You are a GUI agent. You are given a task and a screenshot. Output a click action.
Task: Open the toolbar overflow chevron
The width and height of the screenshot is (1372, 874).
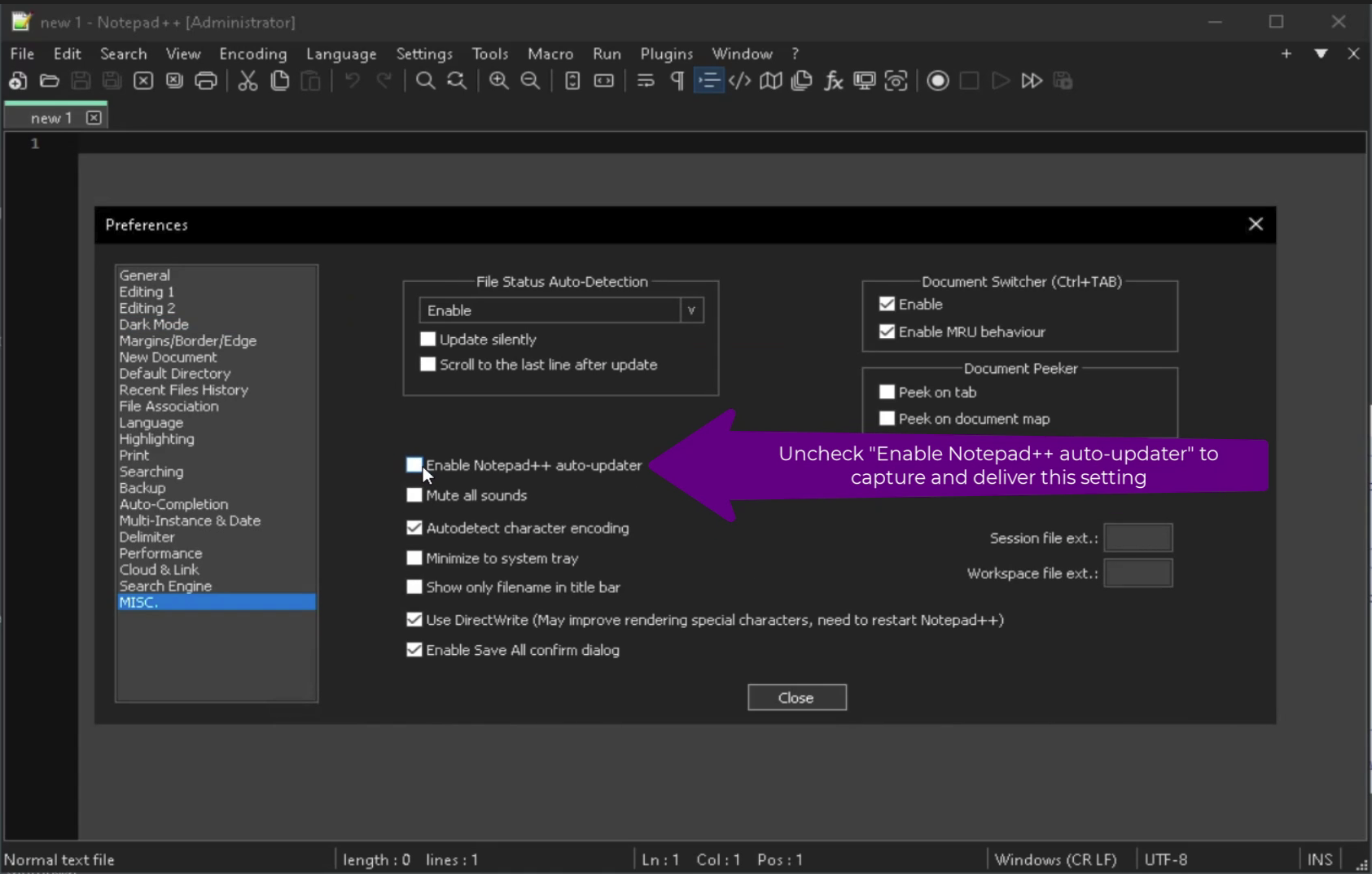[x=1321, y=53]
